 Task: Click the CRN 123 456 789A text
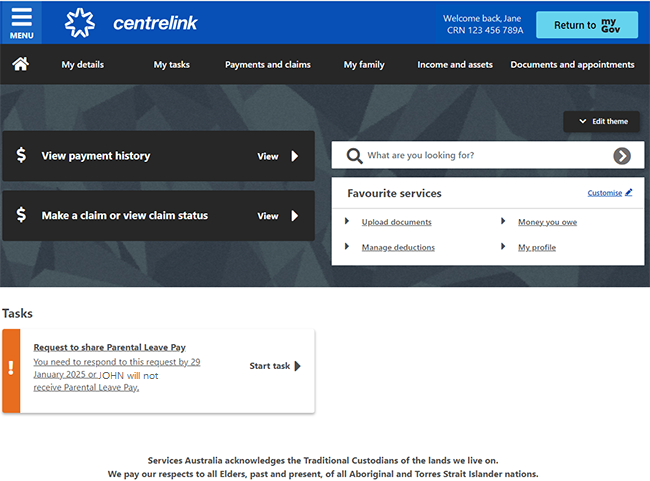click(x=485, y=30)
